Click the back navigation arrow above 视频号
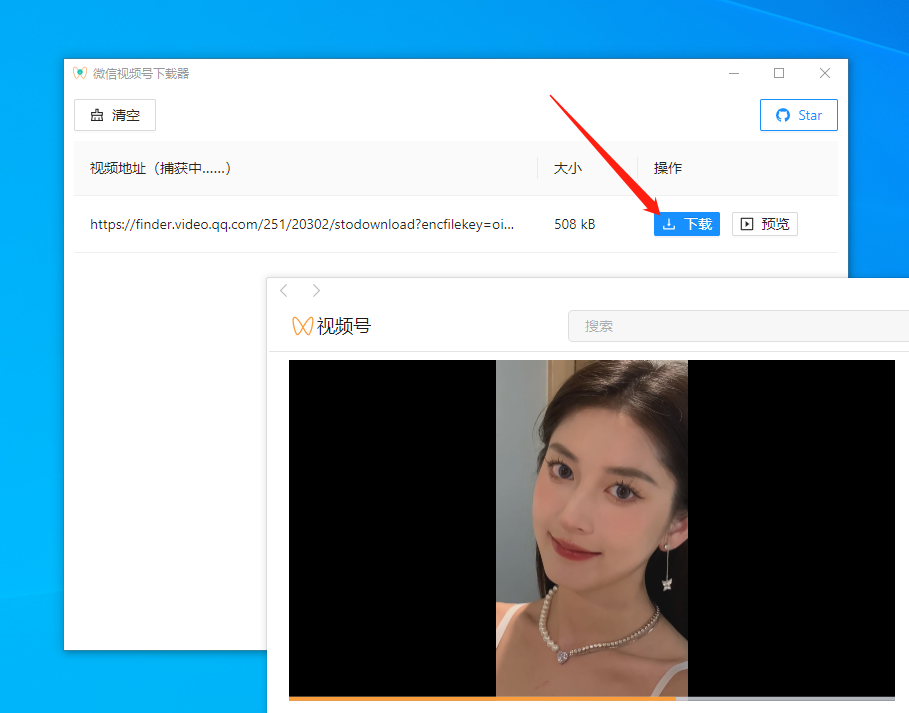The height and width of the screenshot is (713, 909). 284,290
